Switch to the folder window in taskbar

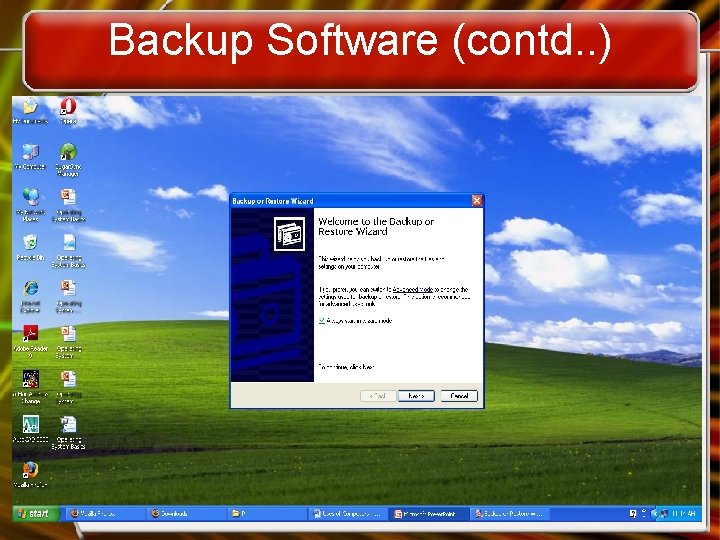pos(267,514)
